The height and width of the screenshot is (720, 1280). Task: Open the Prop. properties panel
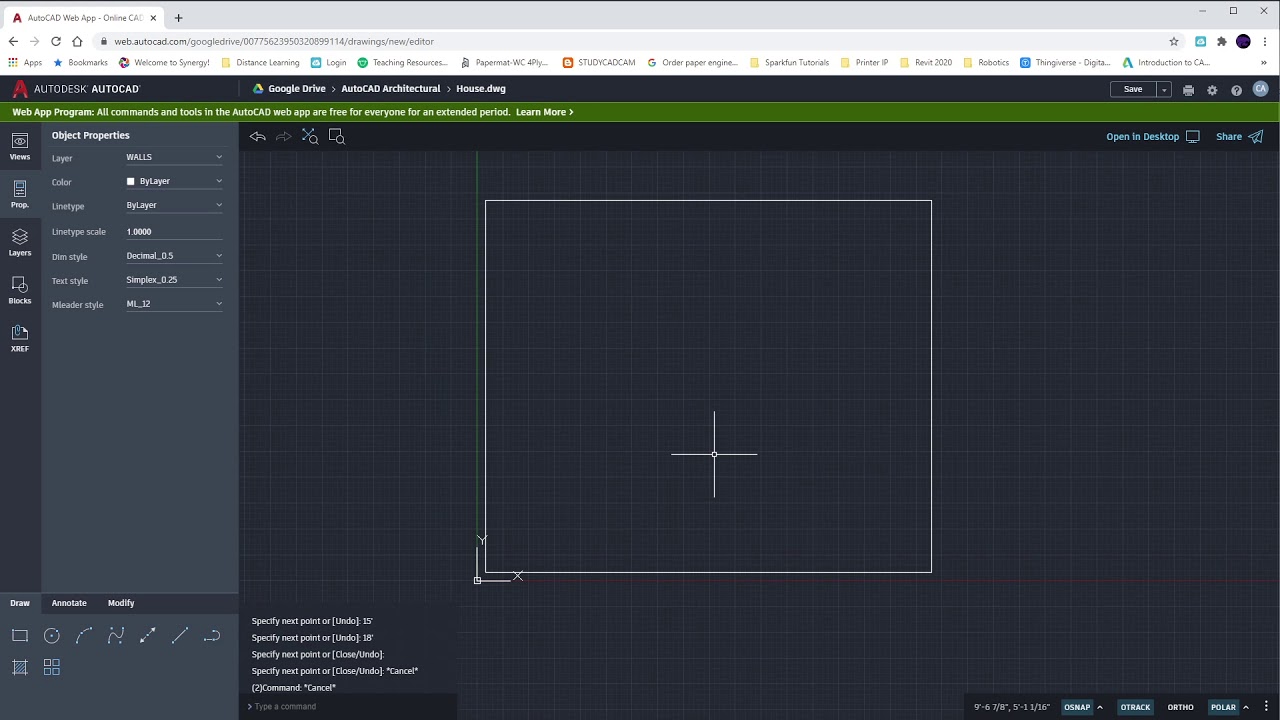pos(20,195)
